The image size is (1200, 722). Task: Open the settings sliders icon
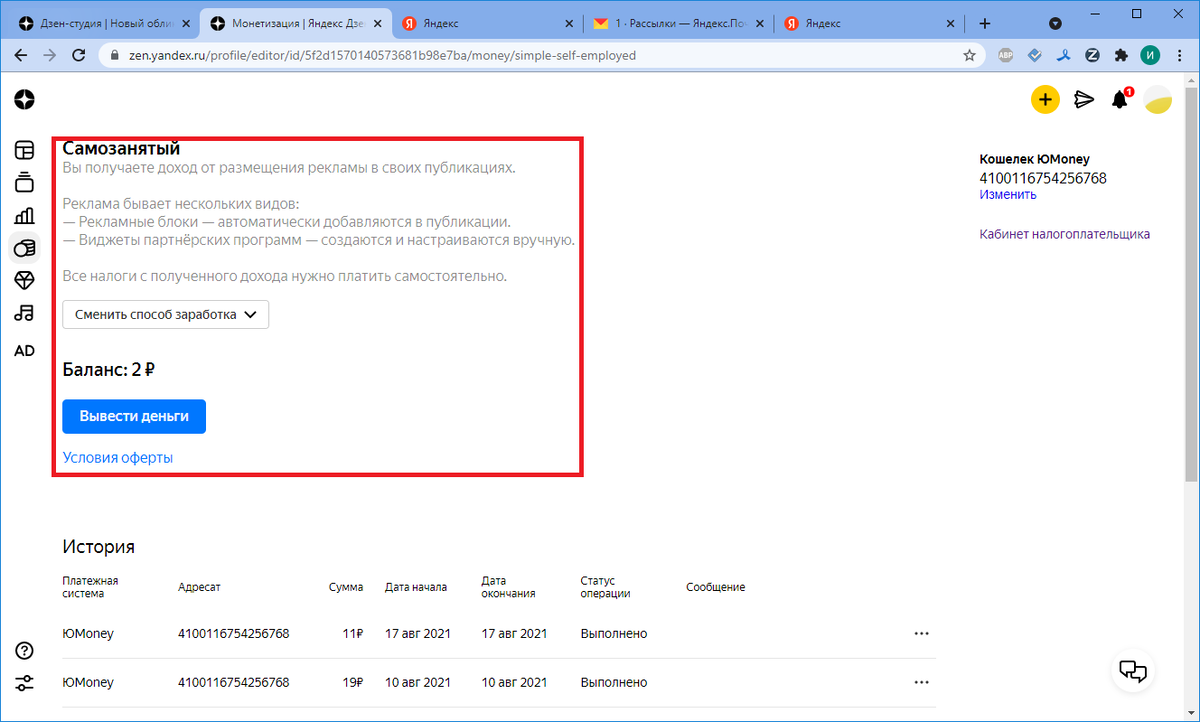(x=25, y=684)
